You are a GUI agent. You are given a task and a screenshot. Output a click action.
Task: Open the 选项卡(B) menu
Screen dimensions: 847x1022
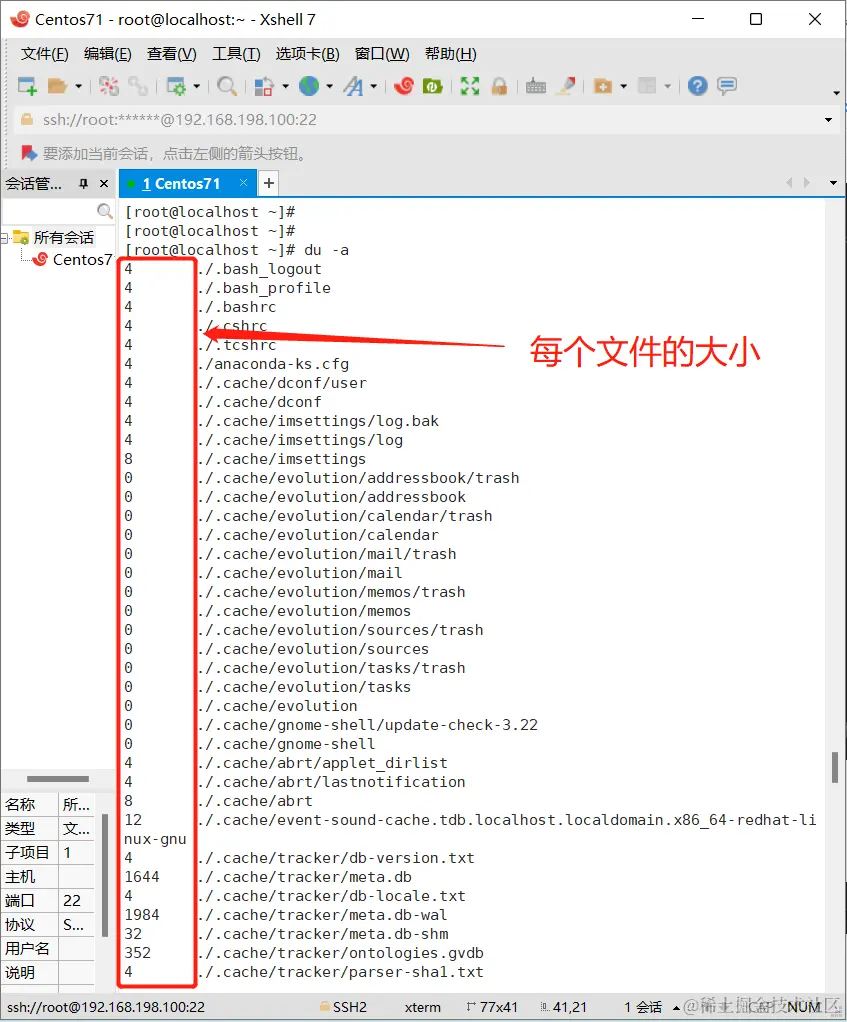308,54
